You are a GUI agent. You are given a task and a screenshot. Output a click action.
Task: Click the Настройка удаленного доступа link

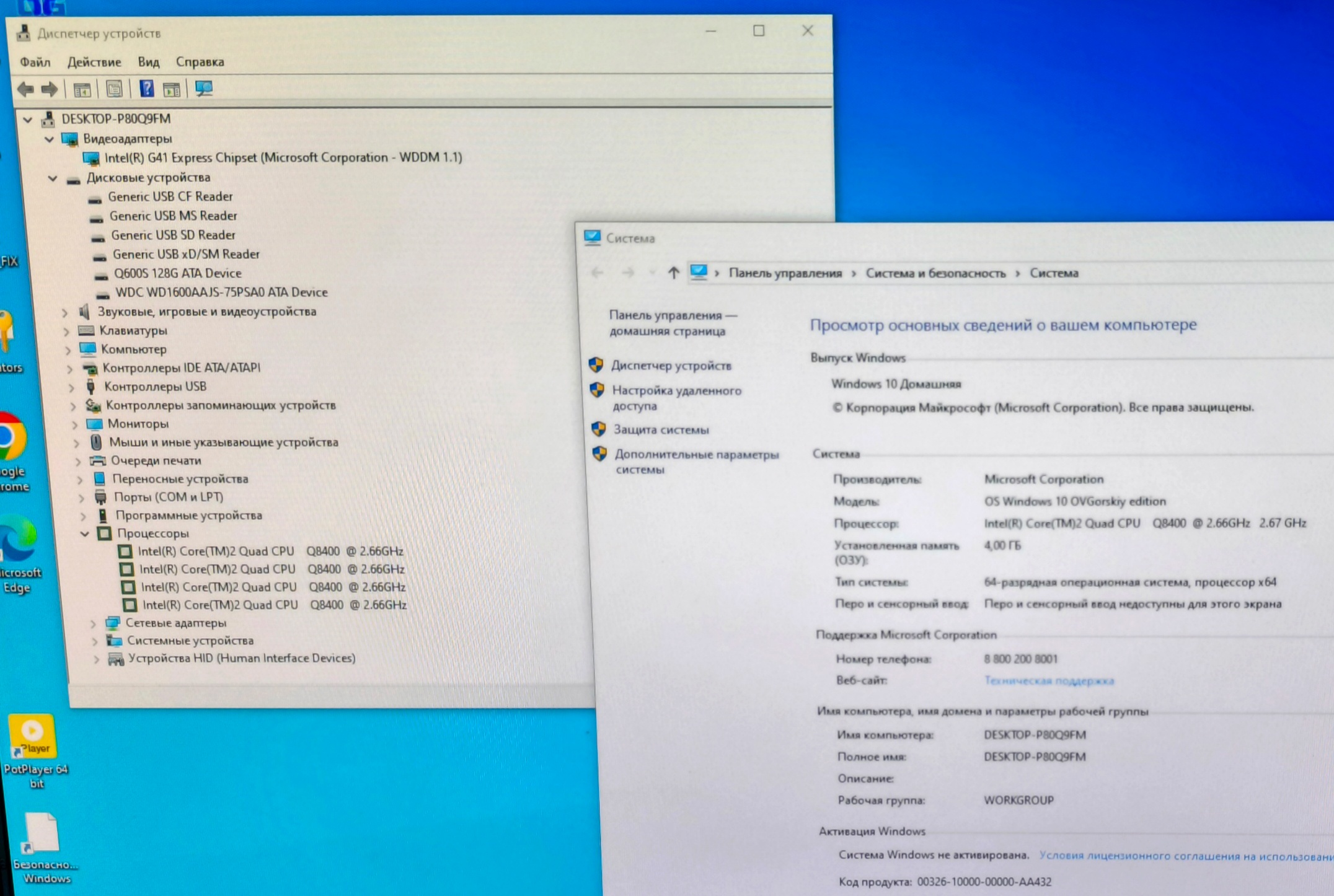click(x=677, y=398)
